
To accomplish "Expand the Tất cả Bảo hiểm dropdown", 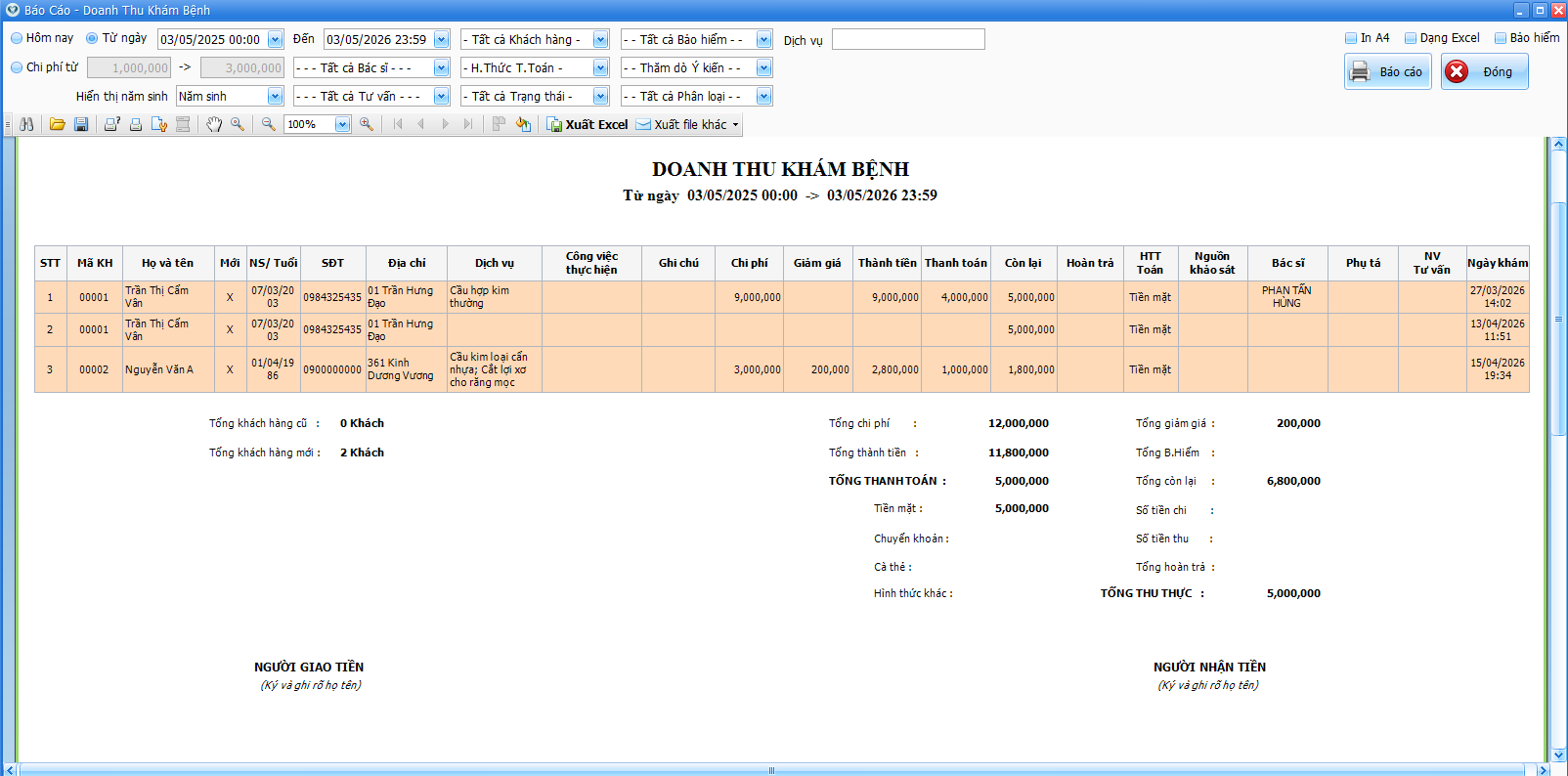I will pyautogui.click(x=763, y=39).
